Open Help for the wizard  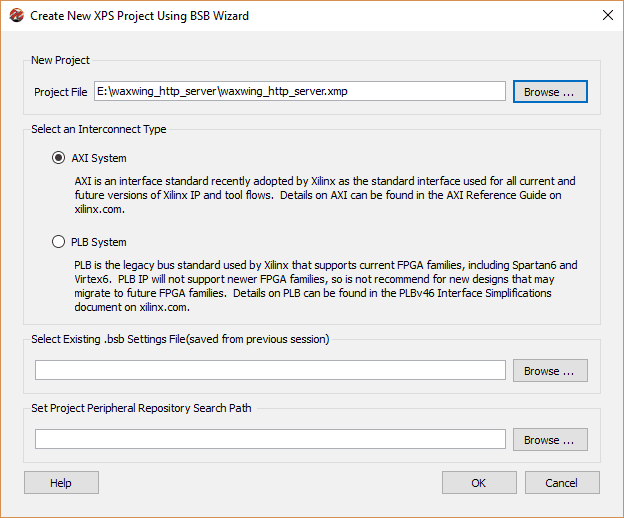(x=61, y=483)
